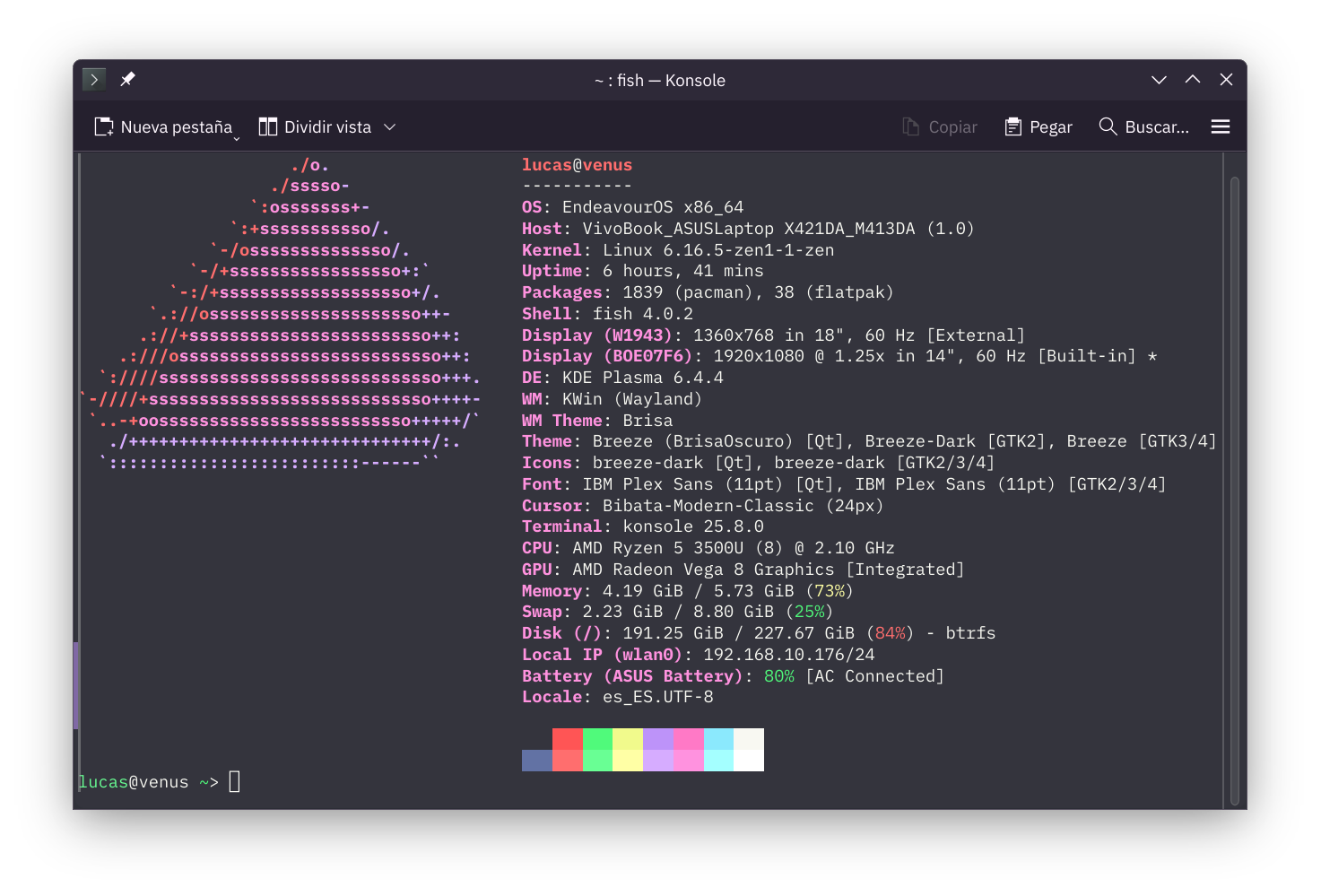Click the Host VivoBook_ASUSLaptop line

(x=748, y=229)
